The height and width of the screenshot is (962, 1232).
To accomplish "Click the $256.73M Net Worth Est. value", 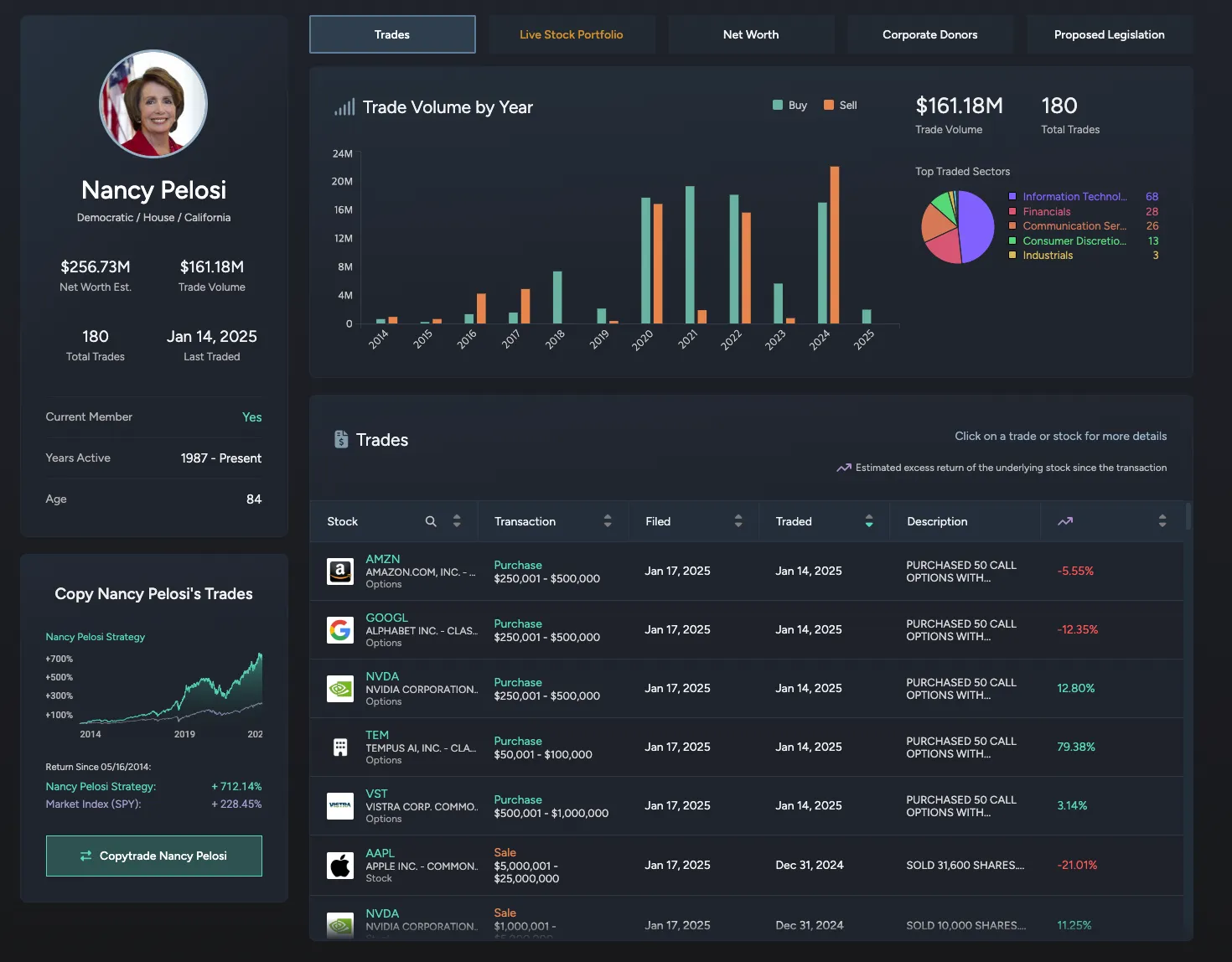I will pyautogui.click(x=96, y=266).
